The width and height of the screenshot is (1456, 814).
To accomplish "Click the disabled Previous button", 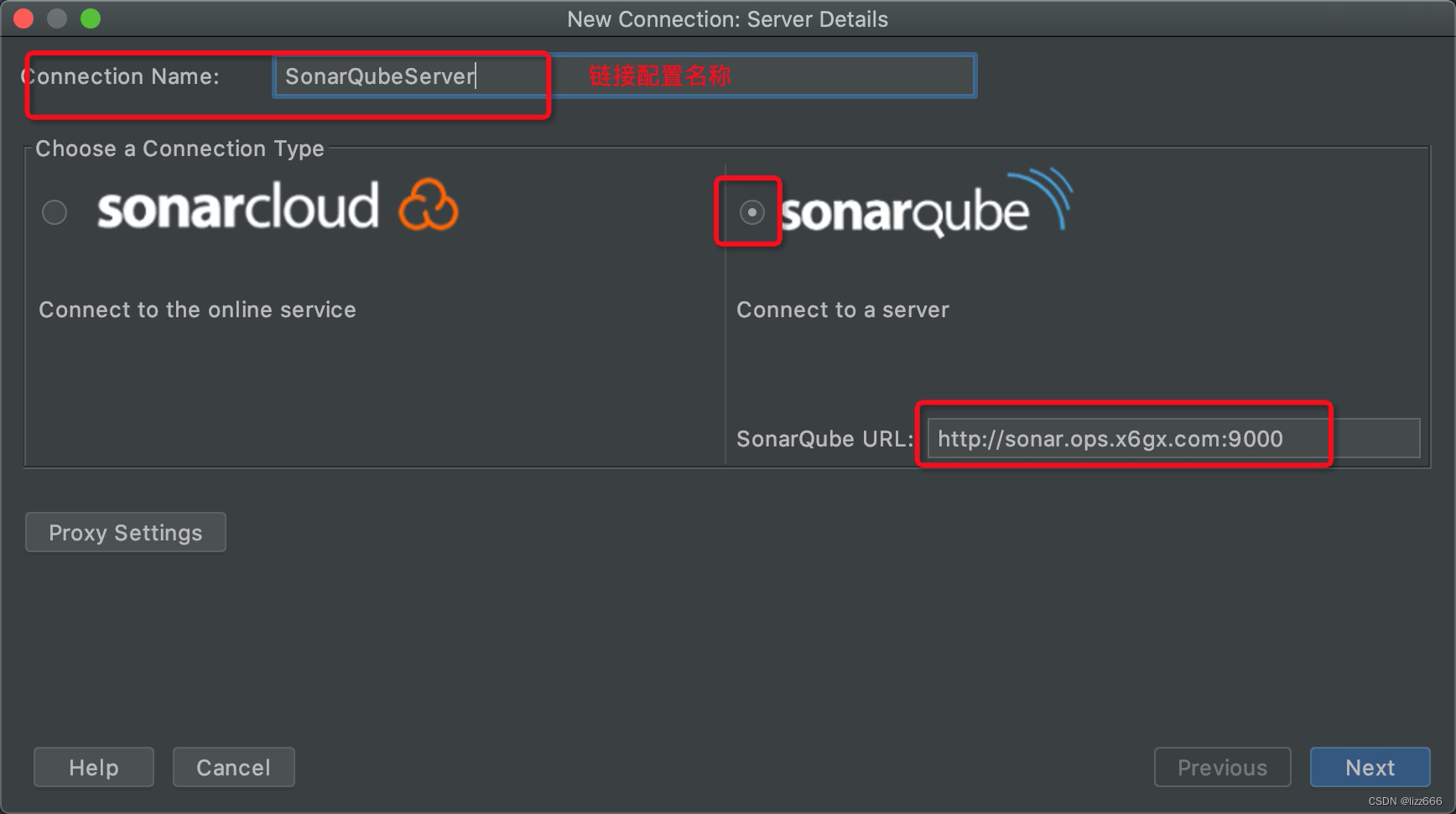I will point(1222,766).
